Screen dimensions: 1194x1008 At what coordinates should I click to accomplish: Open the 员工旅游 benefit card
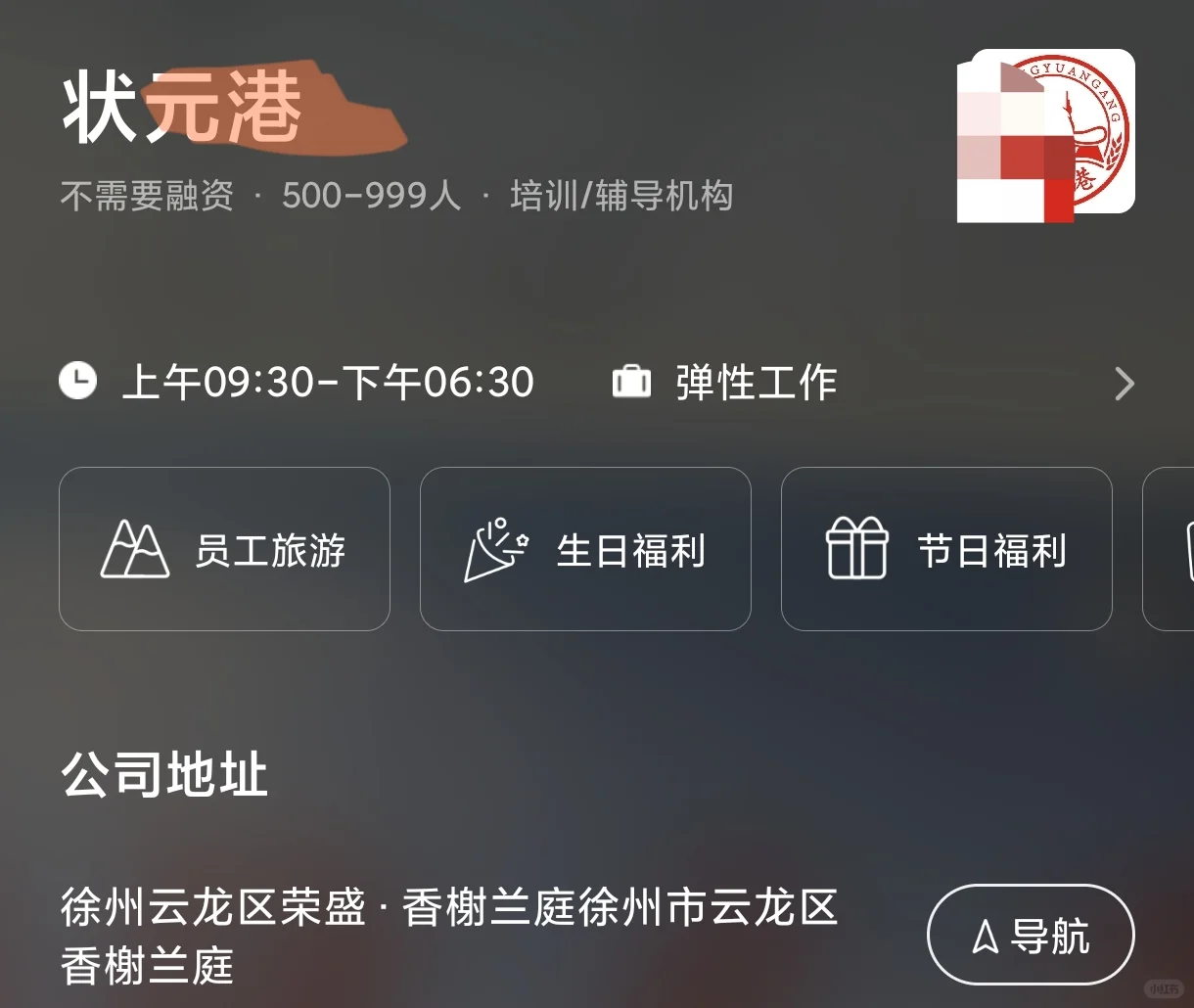coord(224,549)
